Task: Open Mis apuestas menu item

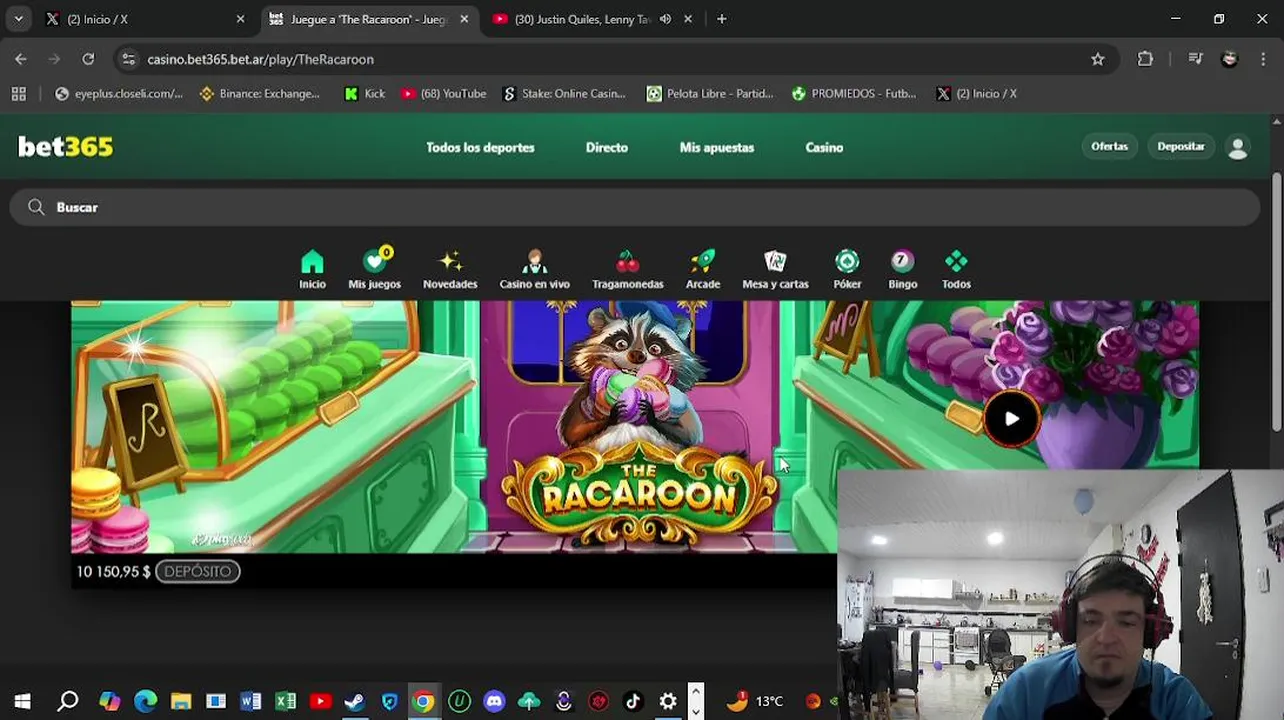Action: (717, 147)
